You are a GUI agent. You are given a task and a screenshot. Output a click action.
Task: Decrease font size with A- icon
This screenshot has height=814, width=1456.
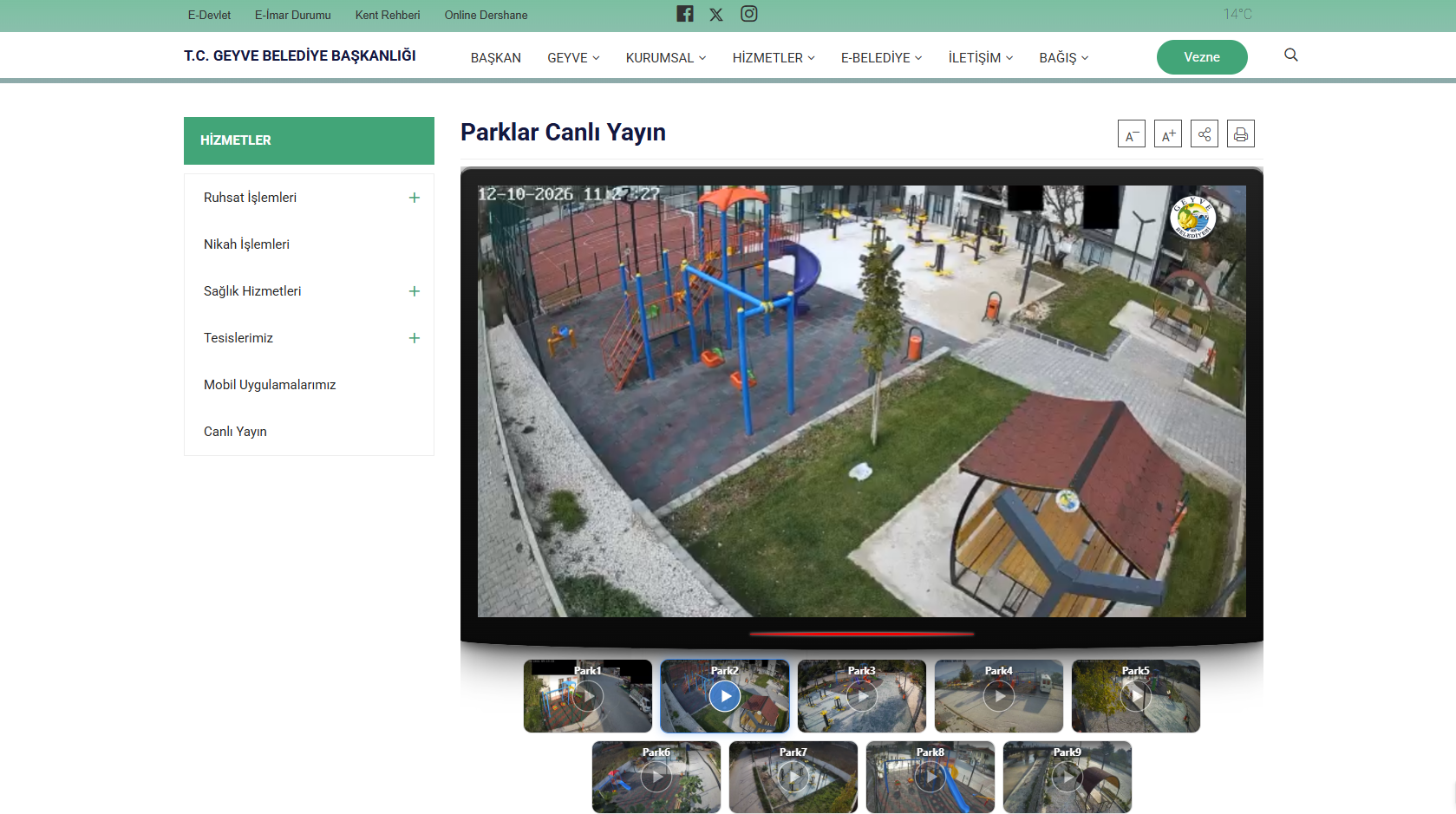1132,133
